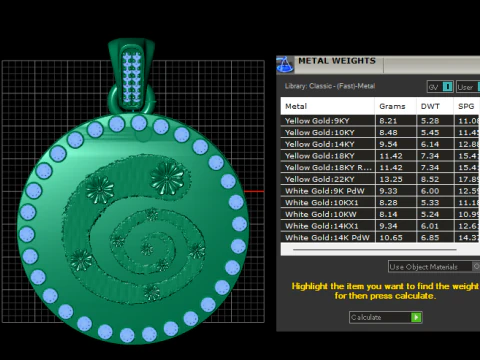Click the DWT column header
480x360 pixels.
435,106
